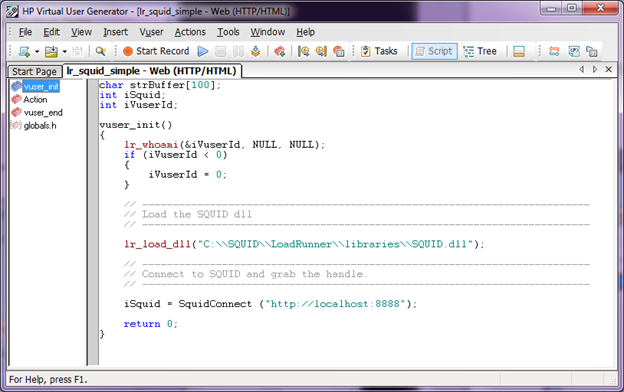Click the Compile script icon
624x392 pixels.
pos(255,51)
